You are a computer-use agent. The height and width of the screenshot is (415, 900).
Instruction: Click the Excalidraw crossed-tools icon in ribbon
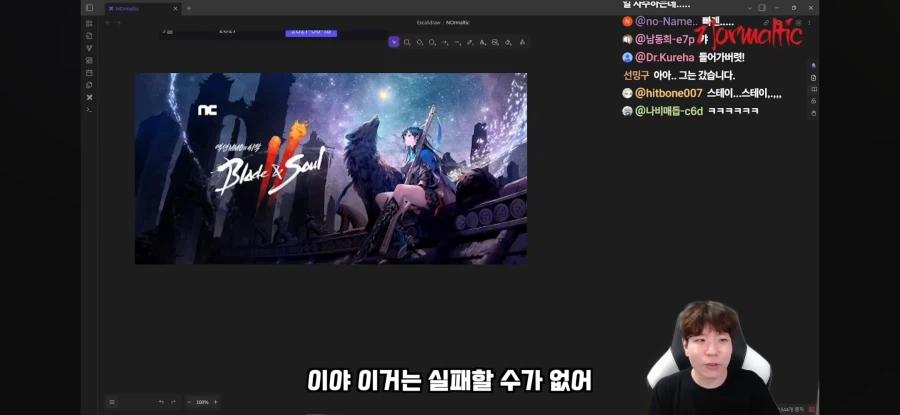89,97
